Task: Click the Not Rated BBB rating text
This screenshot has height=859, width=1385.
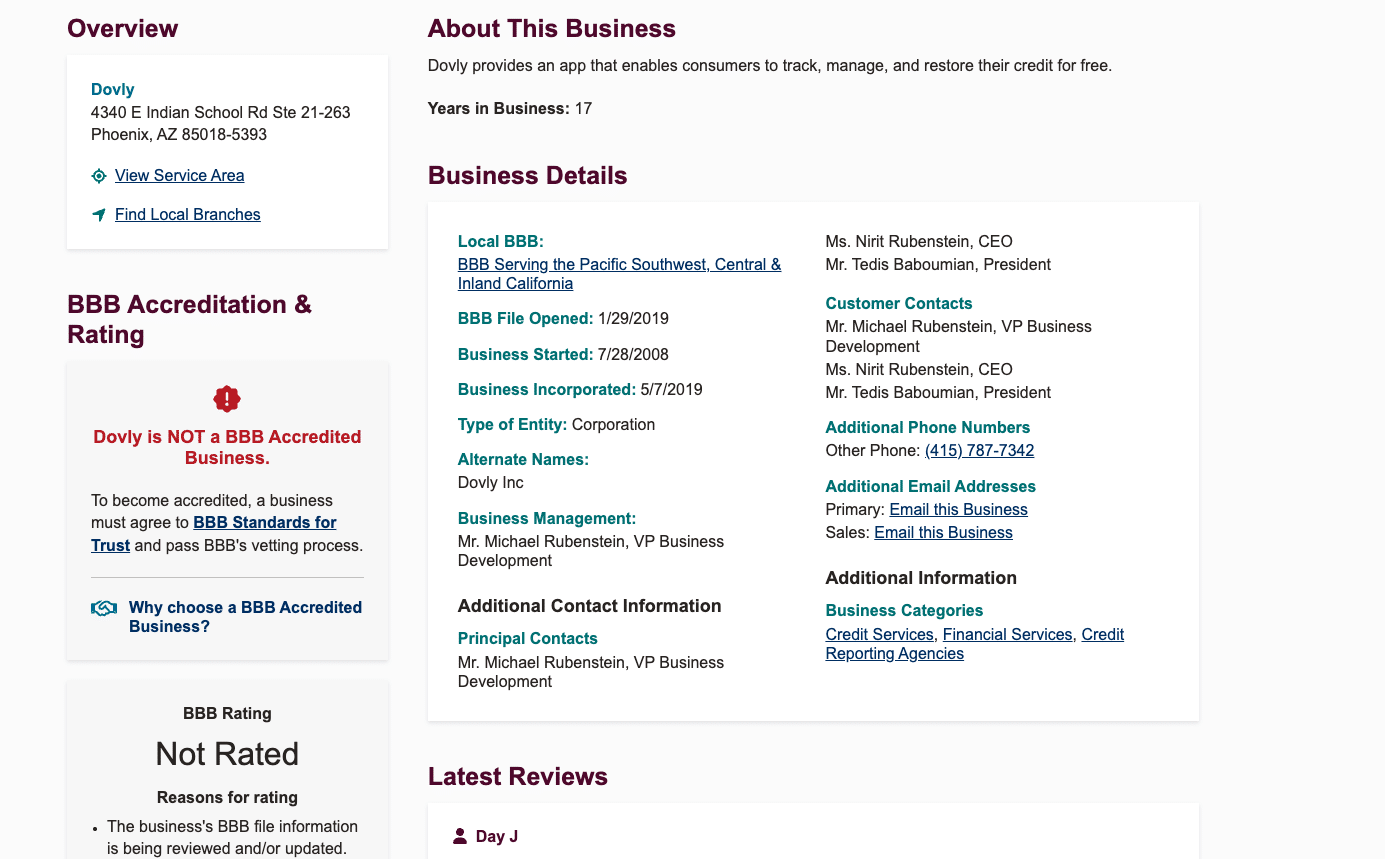Action: (x=227, y=754)
